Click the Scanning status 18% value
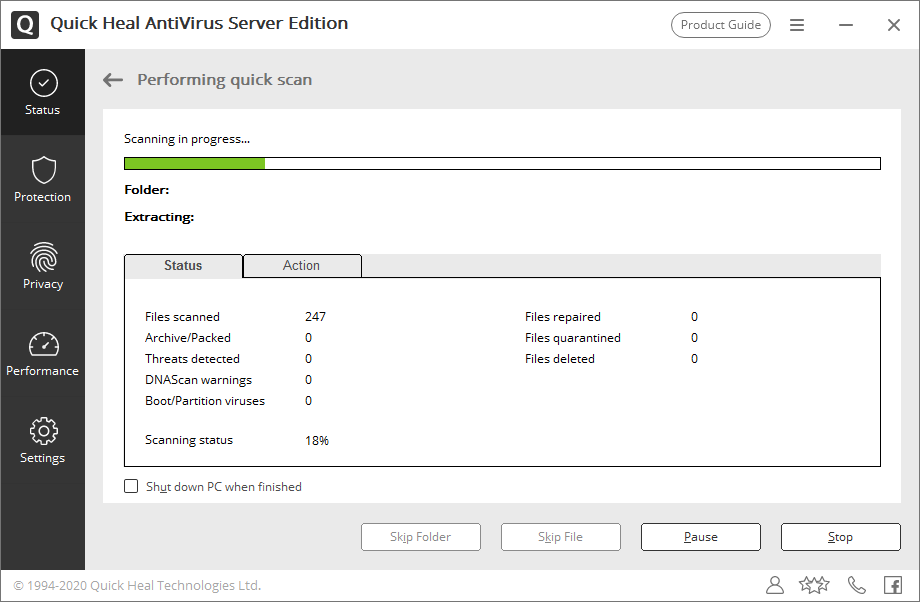Image resolution: width=920 pixels, height=602 pixels. coord(317,441)
